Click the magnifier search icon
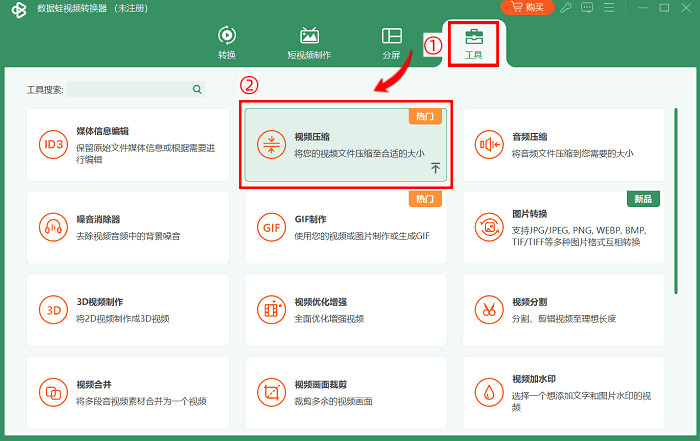The width and height of the screenshot is (700, 441). pos(197,89)
